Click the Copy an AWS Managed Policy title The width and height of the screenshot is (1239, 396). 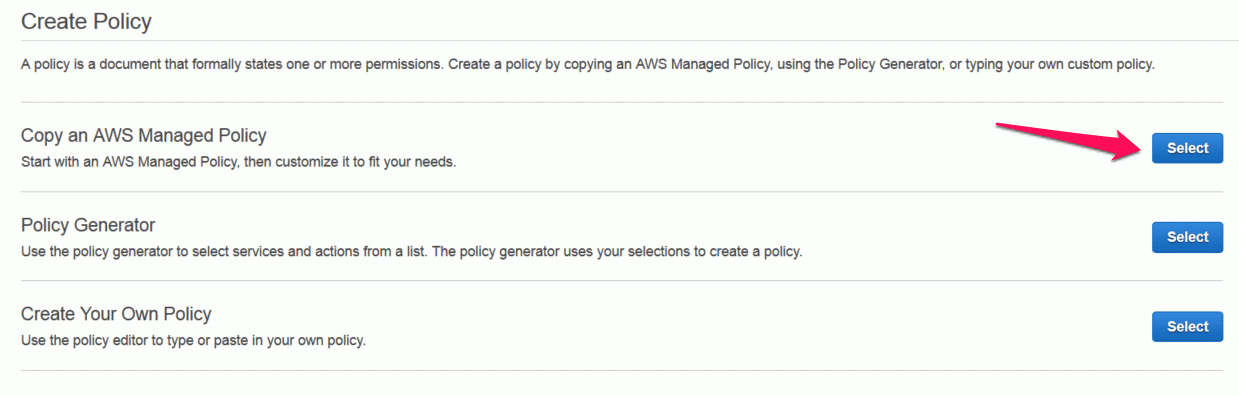click(x=144, y=135)
